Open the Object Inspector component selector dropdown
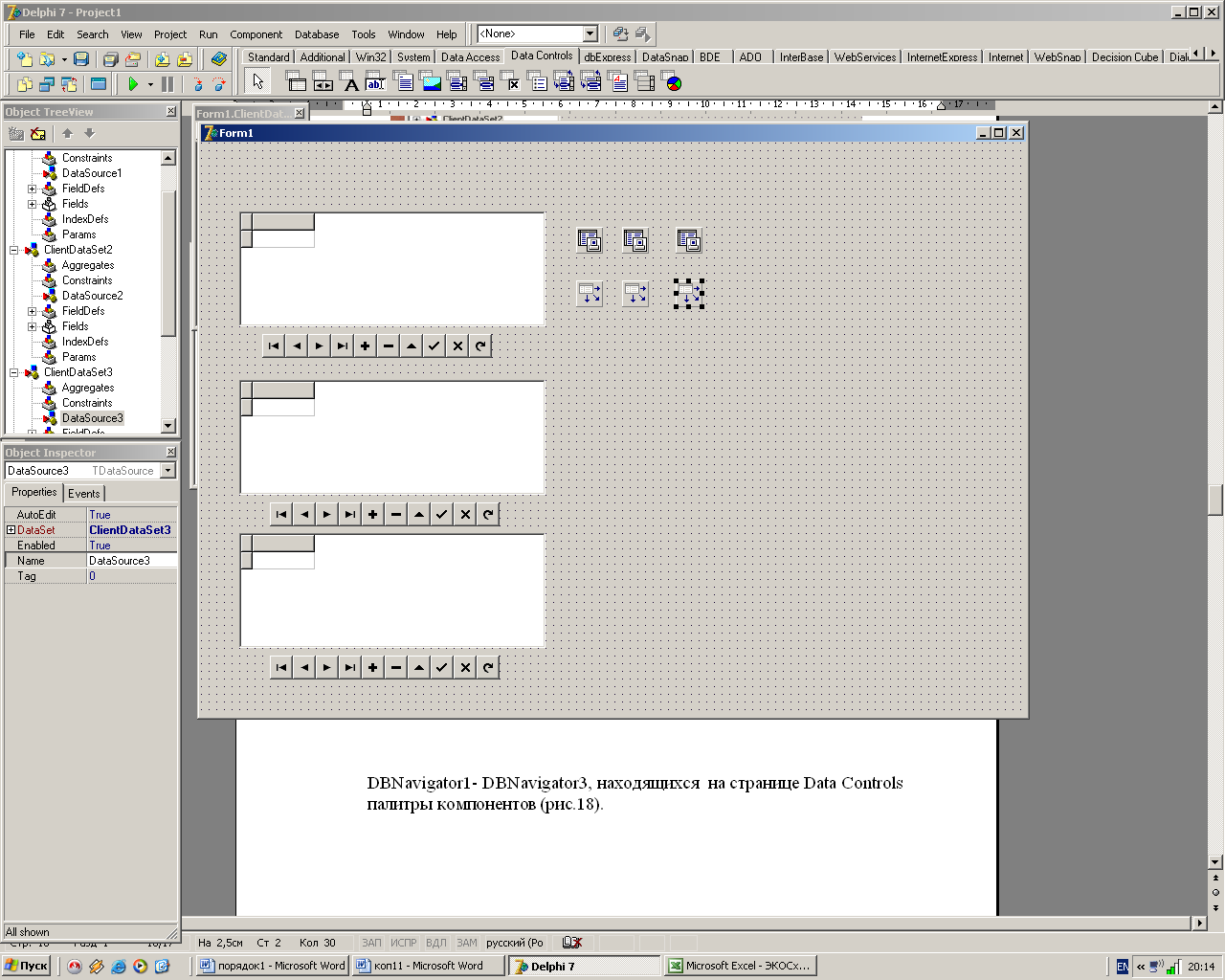This screenshot has width=1225, height=980. click(x=168, y=471)
